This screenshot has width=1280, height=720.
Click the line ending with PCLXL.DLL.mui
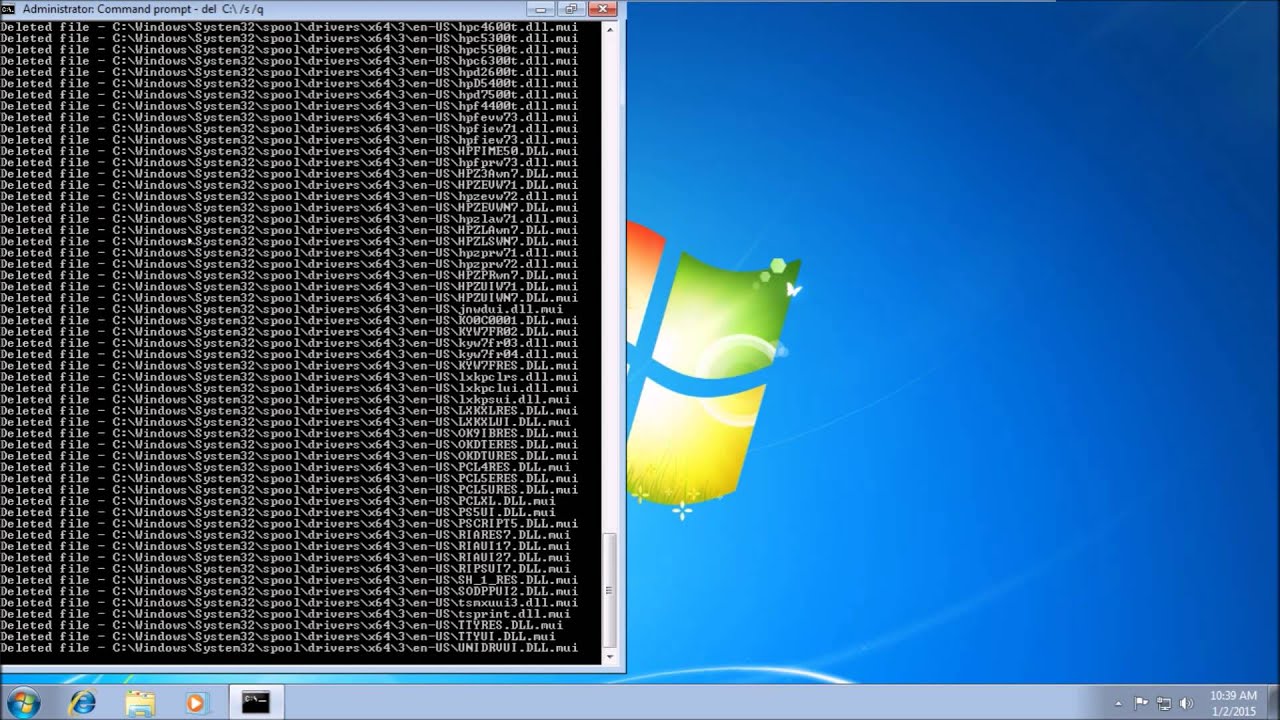point(278,501)
